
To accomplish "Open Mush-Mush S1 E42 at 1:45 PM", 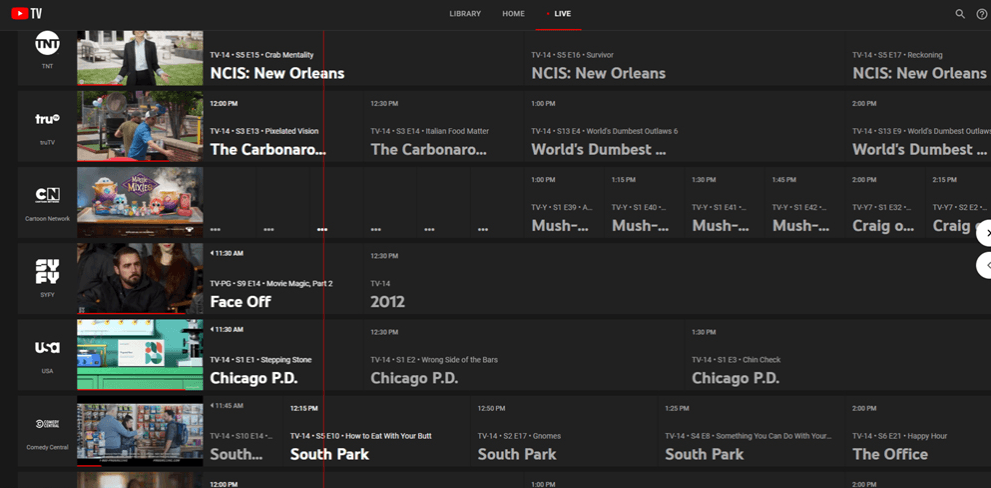I will [x=805, y=202].
